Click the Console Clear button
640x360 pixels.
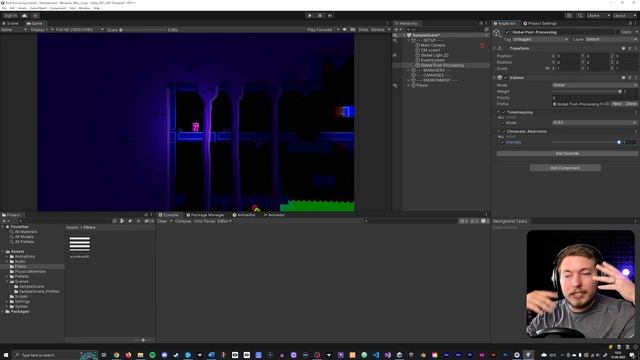click(x=162, y=221)
